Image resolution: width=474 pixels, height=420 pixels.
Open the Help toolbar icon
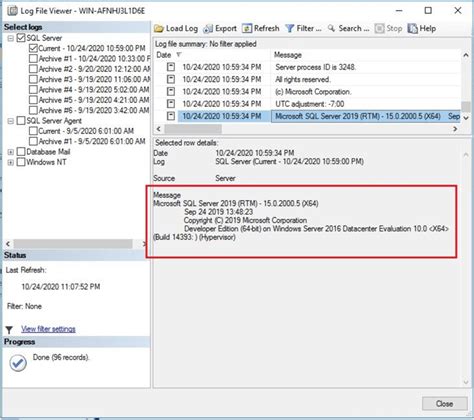point(412,29)
